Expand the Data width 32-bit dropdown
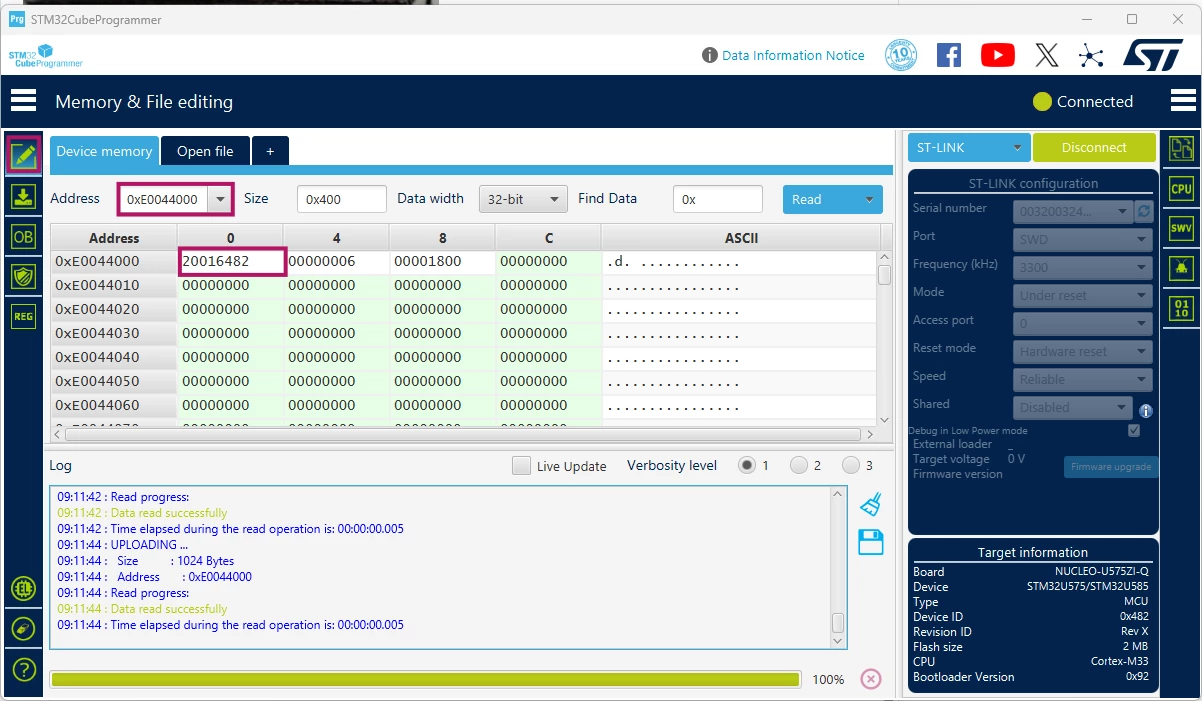The height and width of the screenshot is (701, 1202). click(x=523, y=199)
